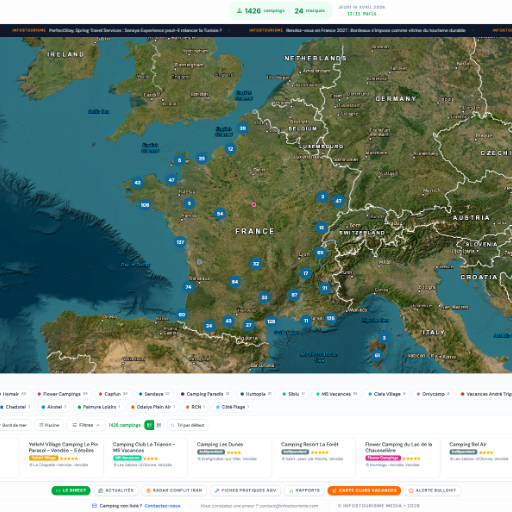Switch to list view icon
The image size is (512, 512).
pyautogui.click(x=159, y=425)
